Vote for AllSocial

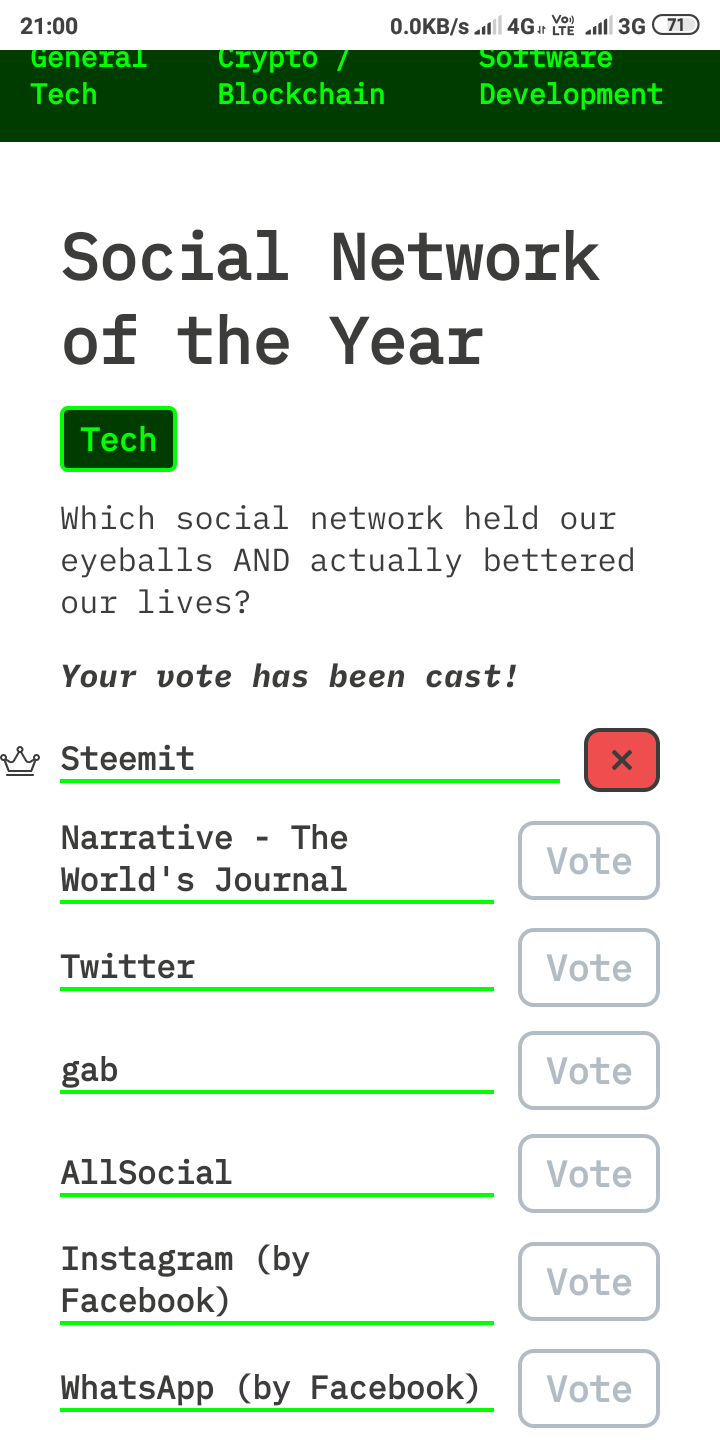click(589, 1174)
